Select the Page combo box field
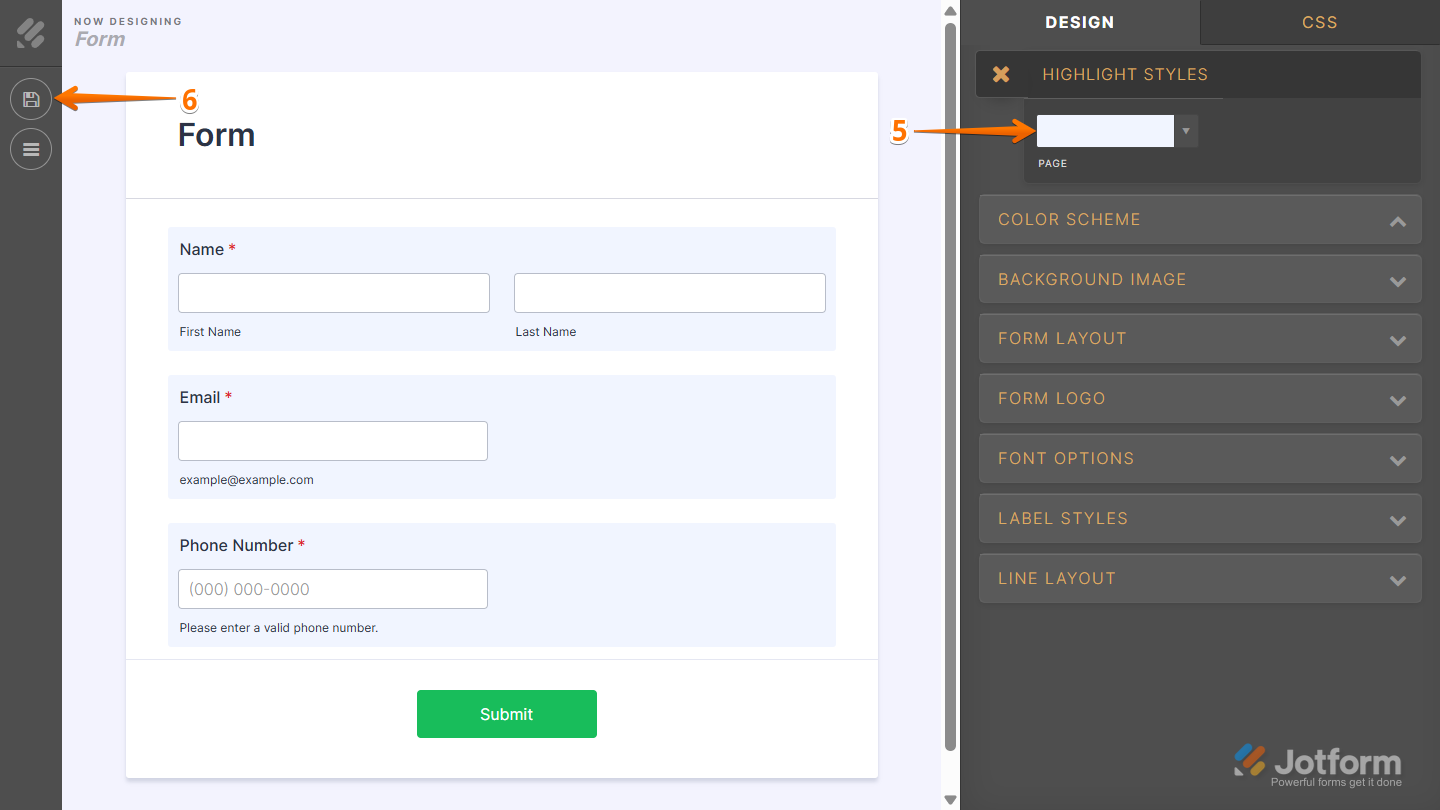 1104,130
